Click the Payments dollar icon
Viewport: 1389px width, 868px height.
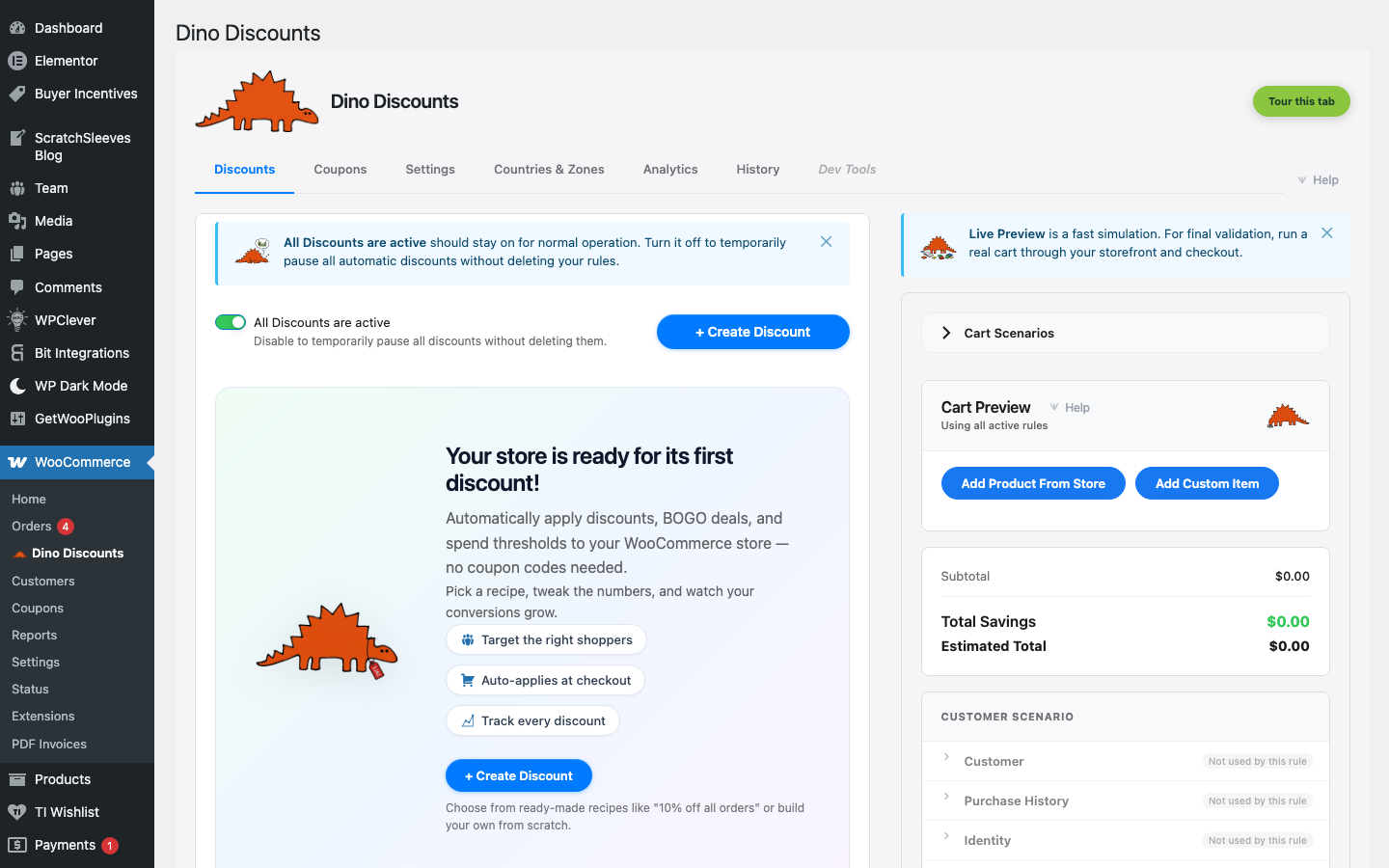click(x=17, y=845)
